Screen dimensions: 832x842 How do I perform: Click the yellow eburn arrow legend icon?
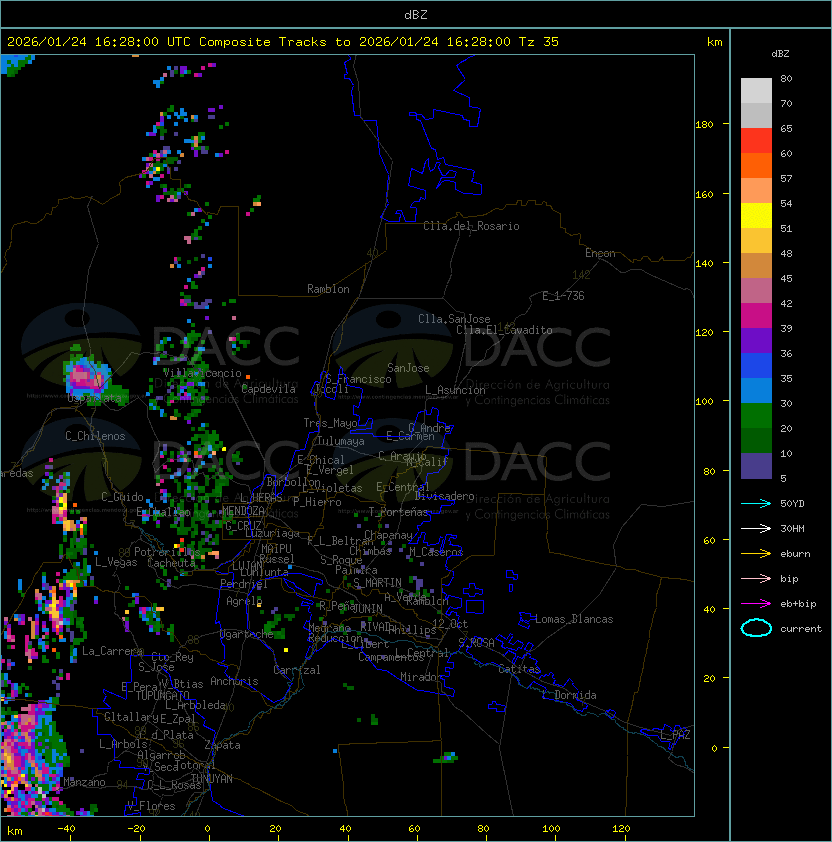pos(756,553)
